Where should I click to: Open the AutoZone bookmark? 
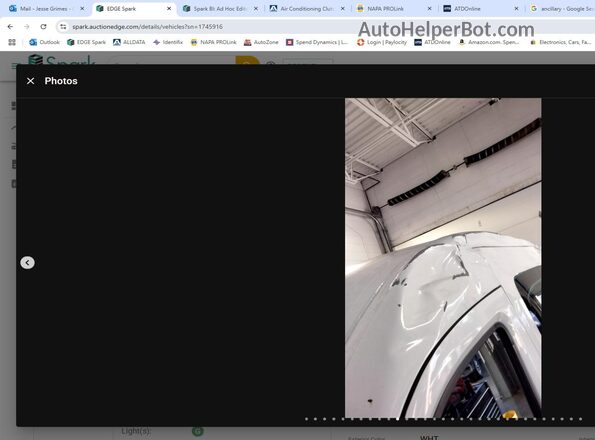[x=261, y=42]
